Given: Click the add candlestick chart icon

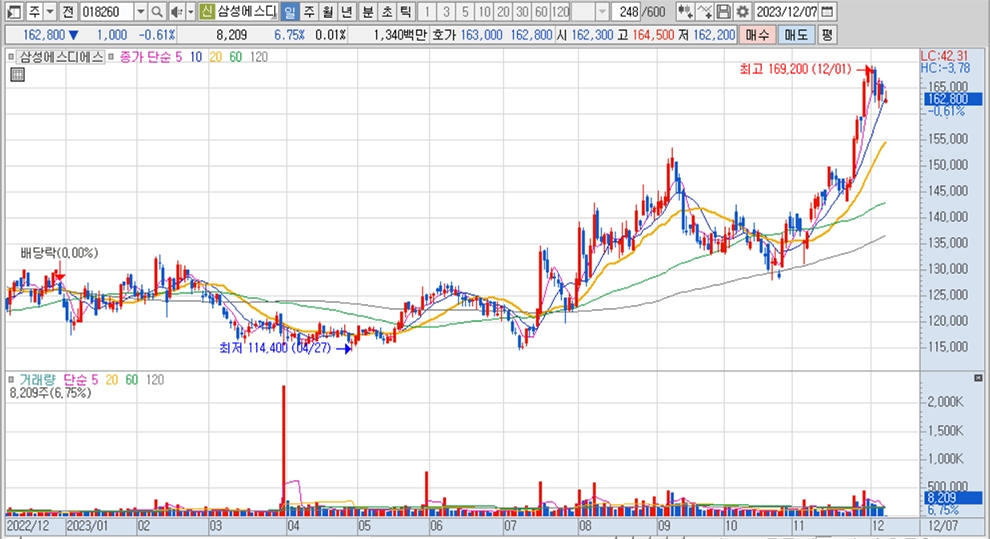Looking at the screenshot, I should (684, 11).
